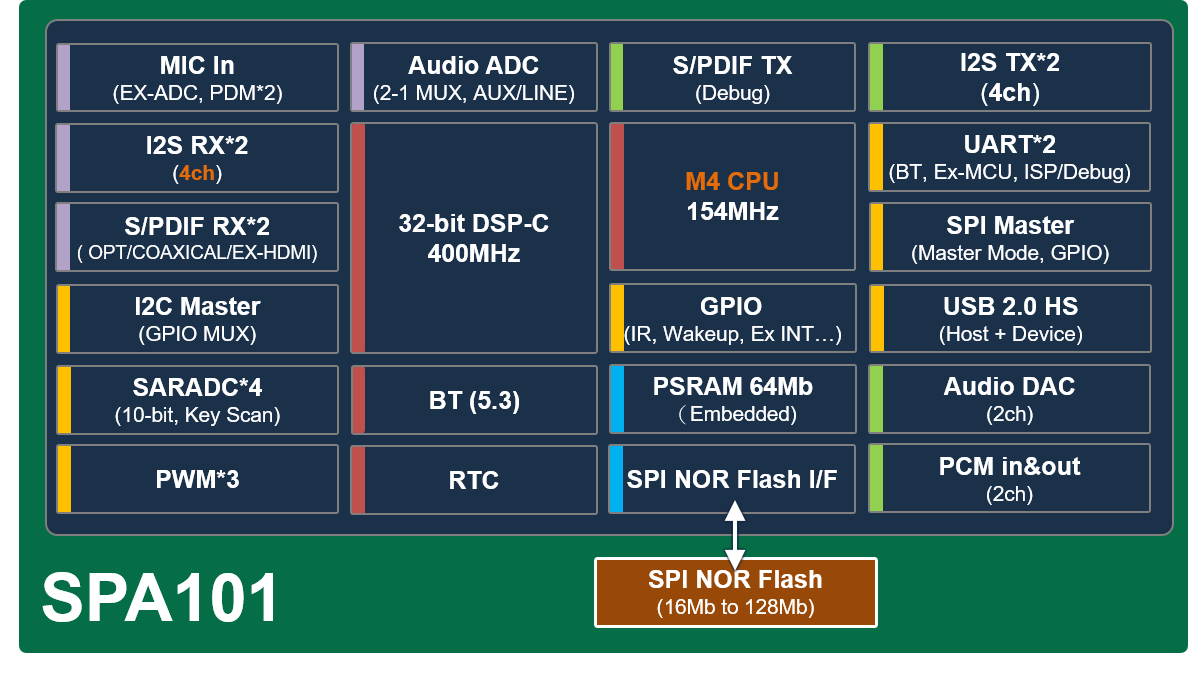Click the BT (5.3) block
The width and height of the screenshot is (1188, 677).
(474, 400)
